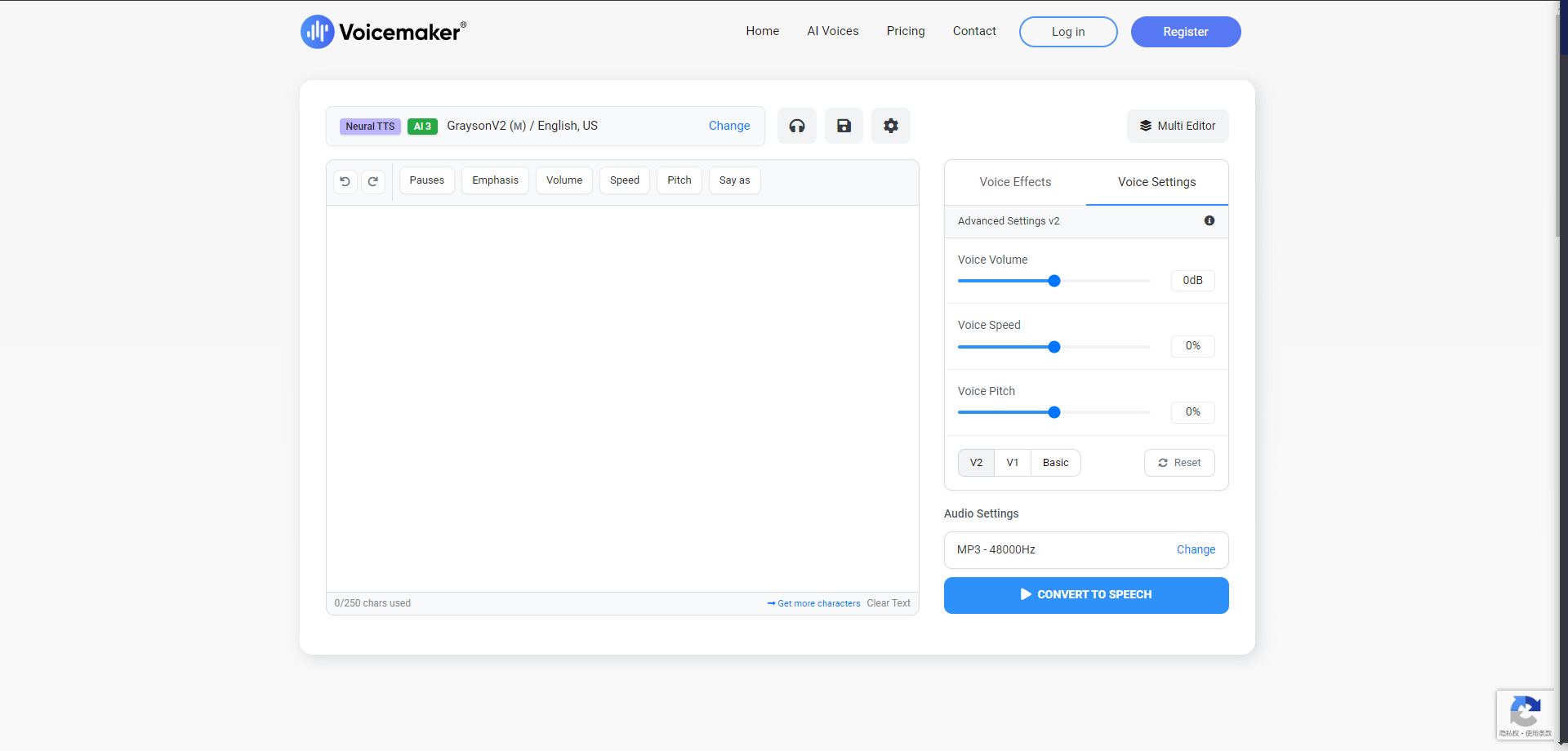
Task: Open settings with the gear icon
Action: click(890, 126)
